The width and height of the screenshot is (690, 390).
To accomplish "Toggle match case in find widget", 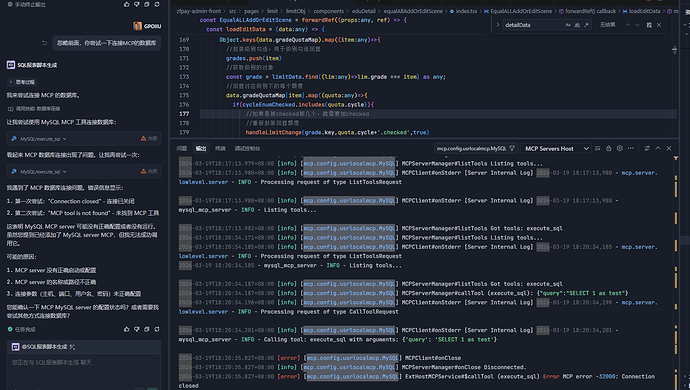I will [x=568, y=25].
